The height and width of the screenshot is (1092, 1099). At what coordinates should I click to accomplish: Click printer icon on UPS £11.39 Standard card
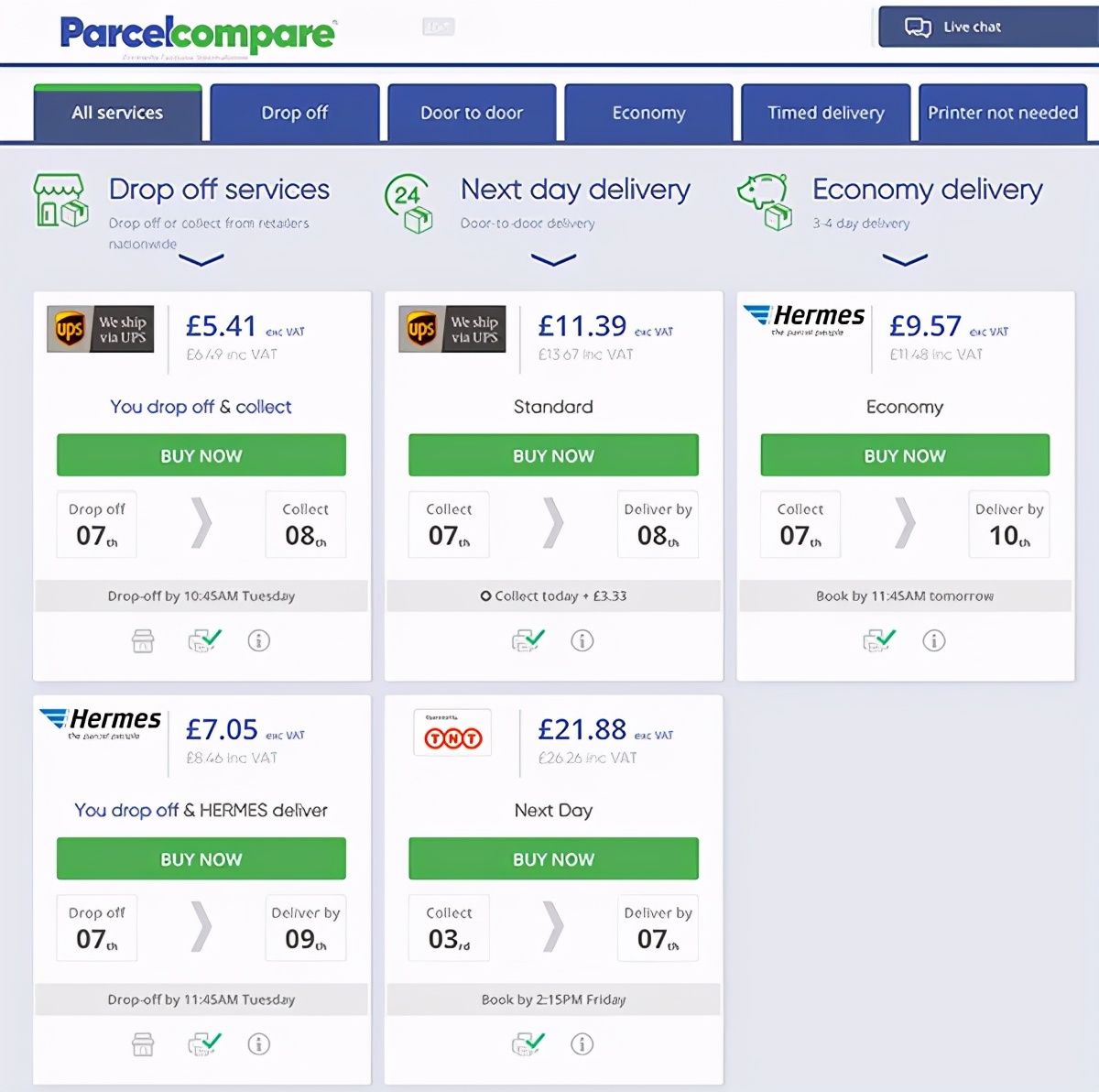(528, 639)
